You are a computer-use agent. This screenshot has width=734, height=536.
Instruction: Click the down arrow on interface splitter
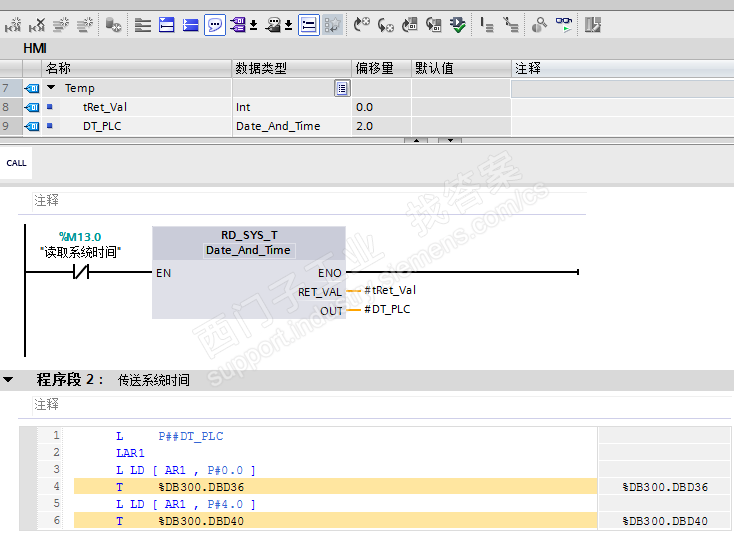coord(450,140)
